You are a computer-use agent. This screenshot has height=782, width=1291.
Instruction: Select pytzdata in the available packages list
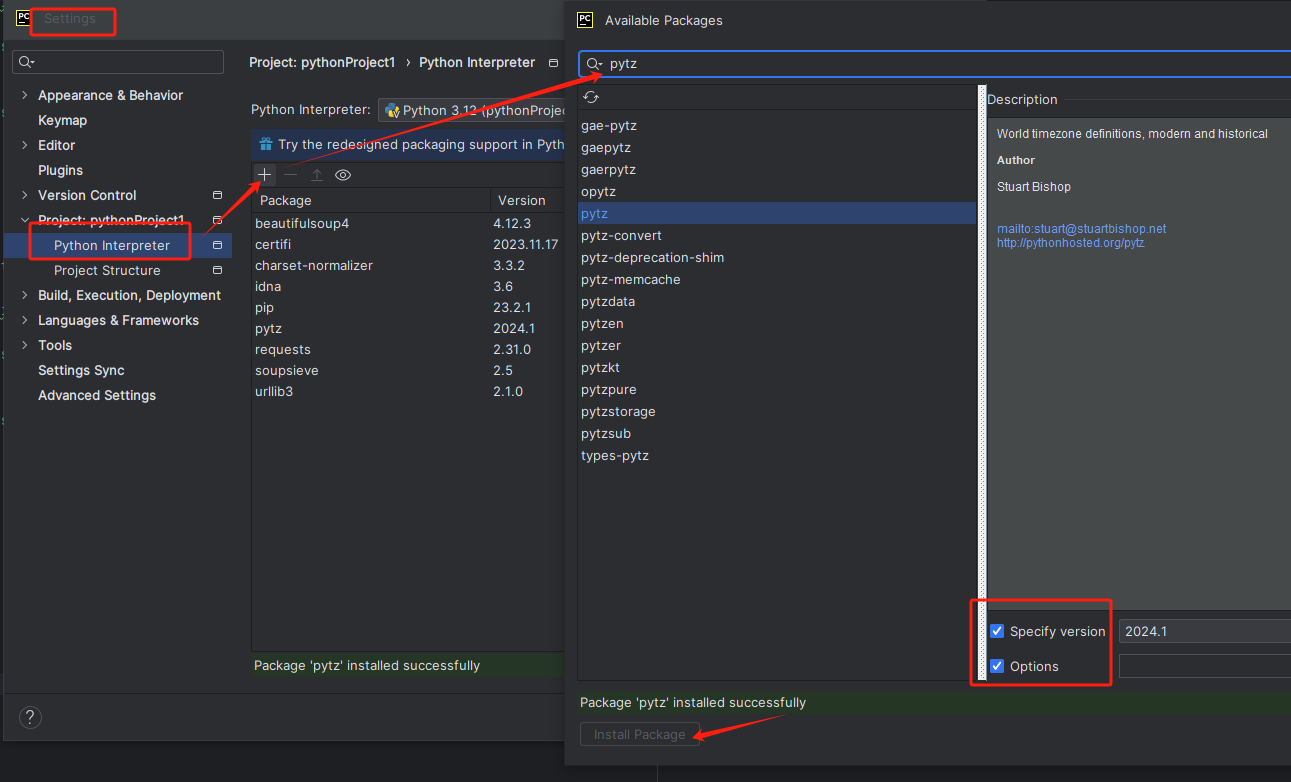click(x=777, y=301)
